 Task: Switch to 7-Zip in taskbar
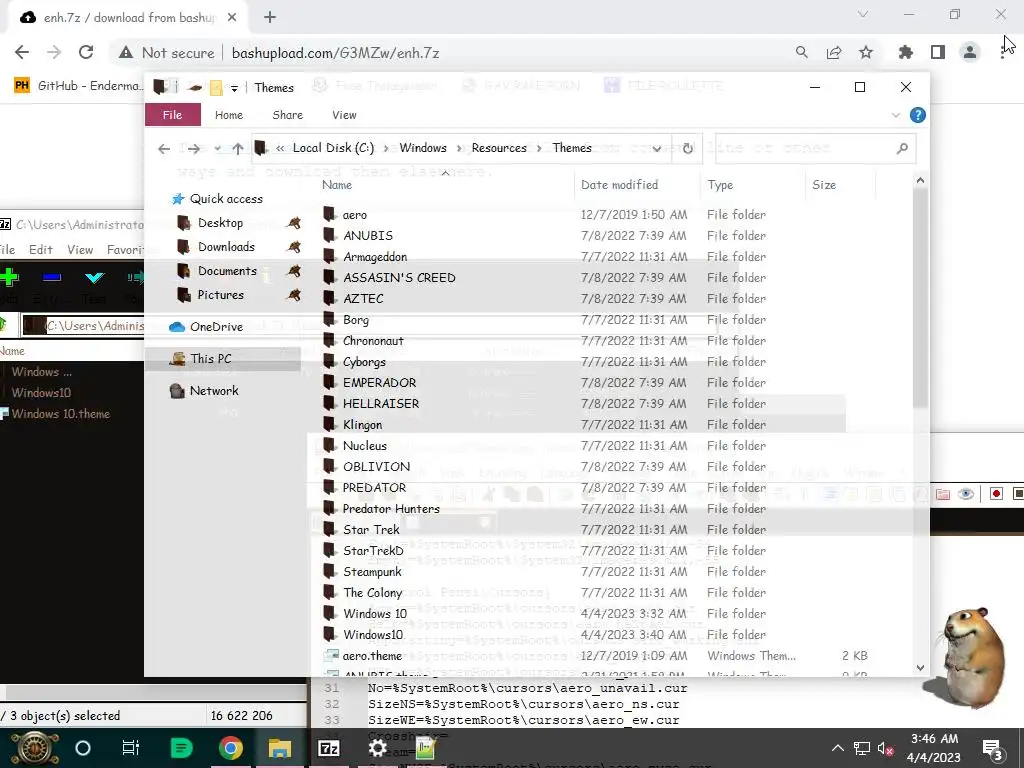[328, 748]
